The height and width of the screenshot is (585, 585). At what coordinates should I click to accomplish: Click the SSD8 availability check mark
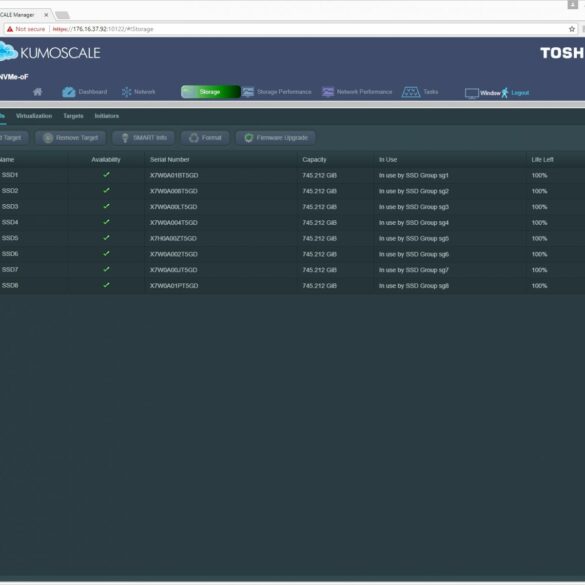tap(106, 285)
